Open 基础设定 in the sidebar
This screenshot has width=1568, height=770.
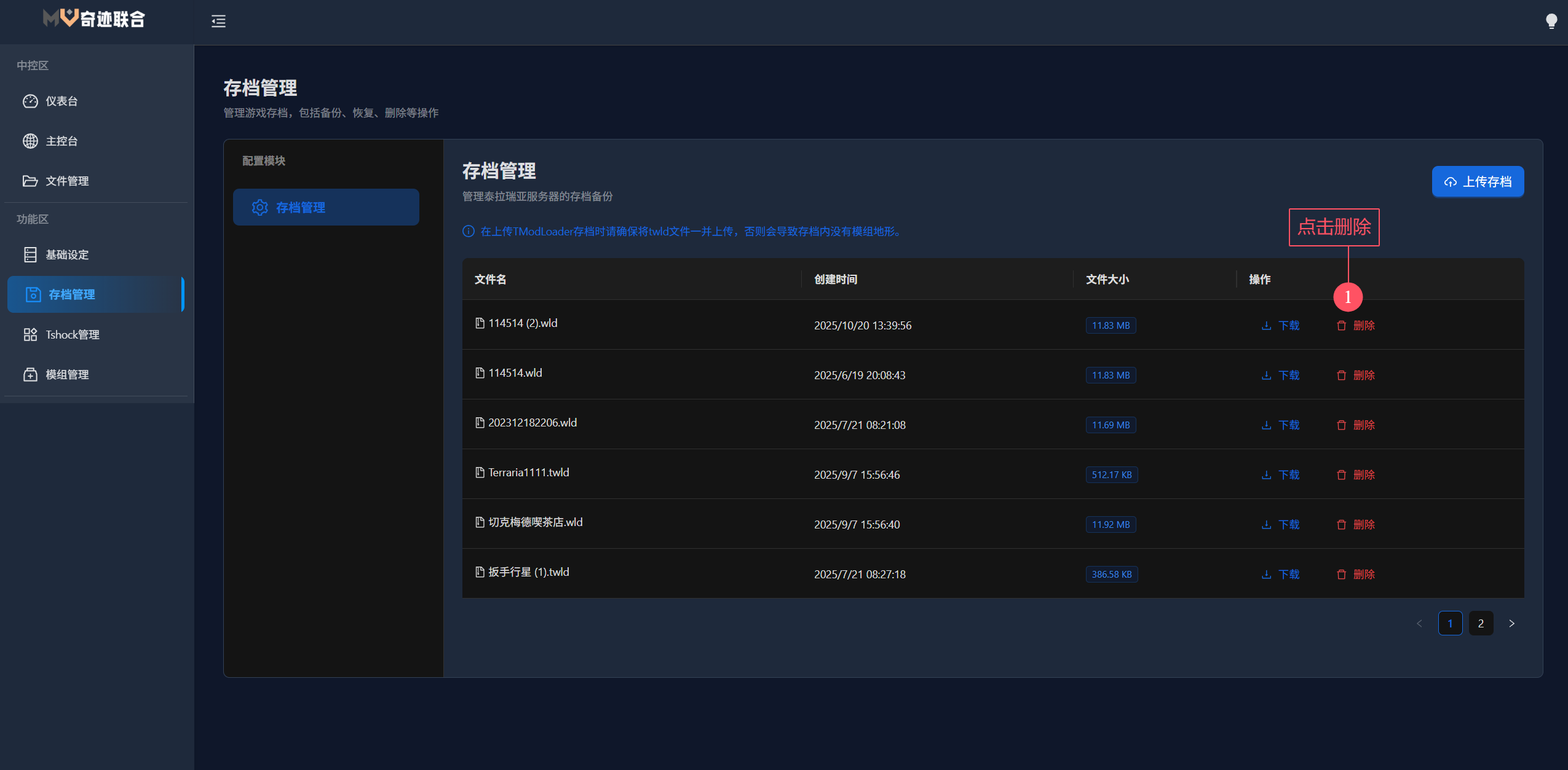(67, 254)
